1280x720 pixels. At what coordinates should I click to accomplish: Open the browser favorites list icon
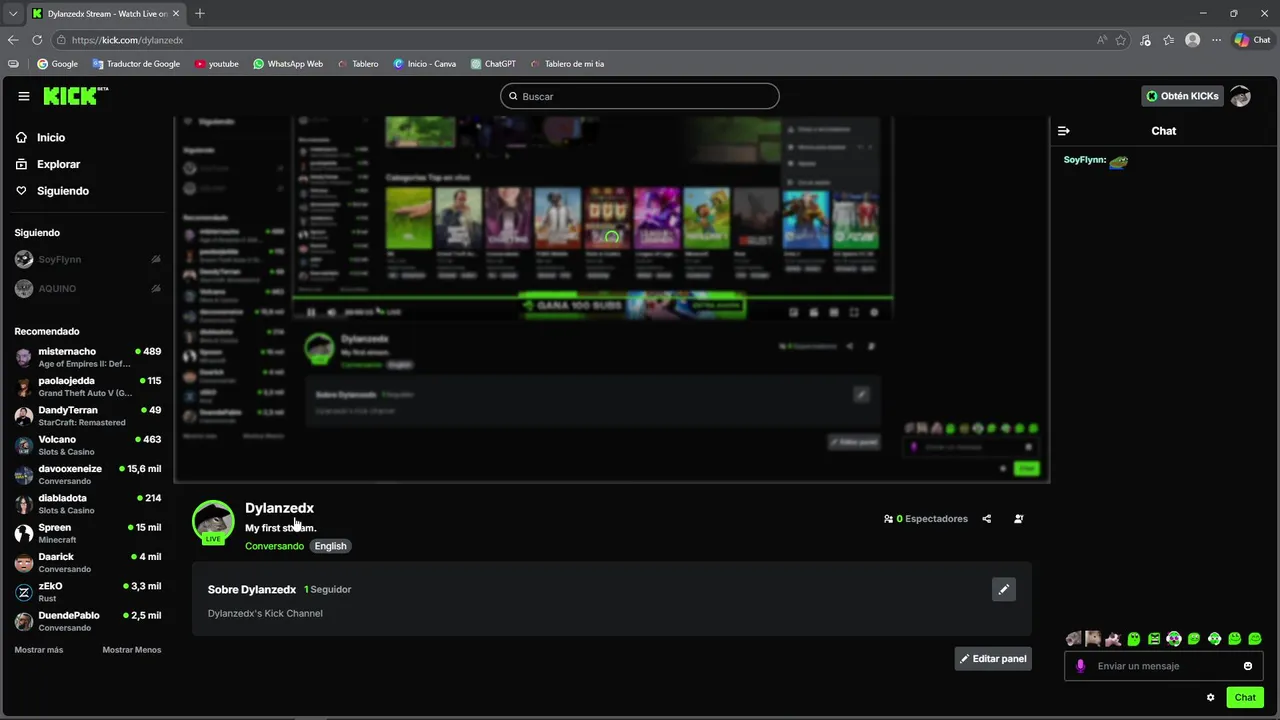click(1168, 40)
